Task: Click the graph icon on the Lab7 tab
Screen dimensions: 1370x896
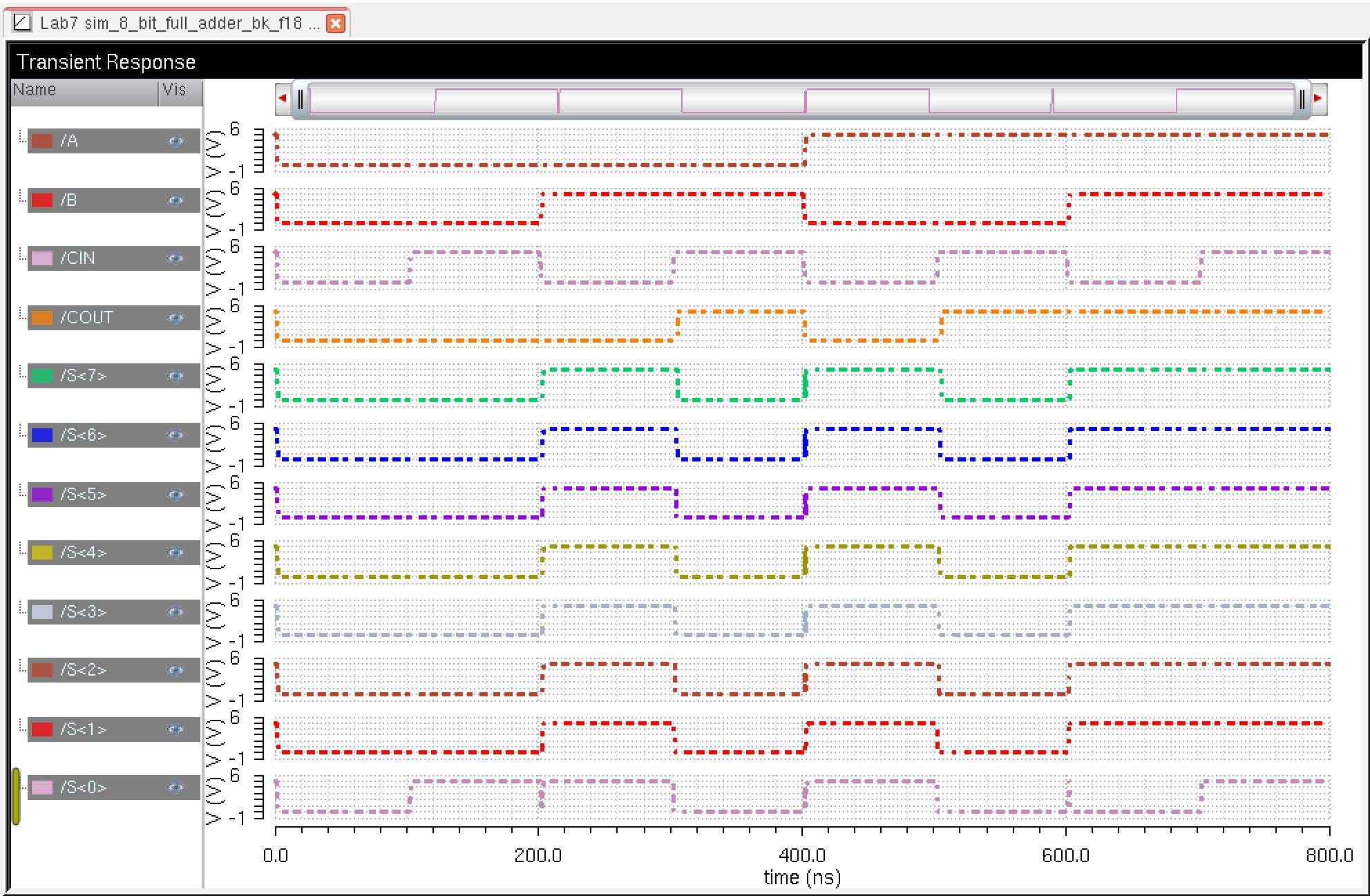Action: coord(22,23)
